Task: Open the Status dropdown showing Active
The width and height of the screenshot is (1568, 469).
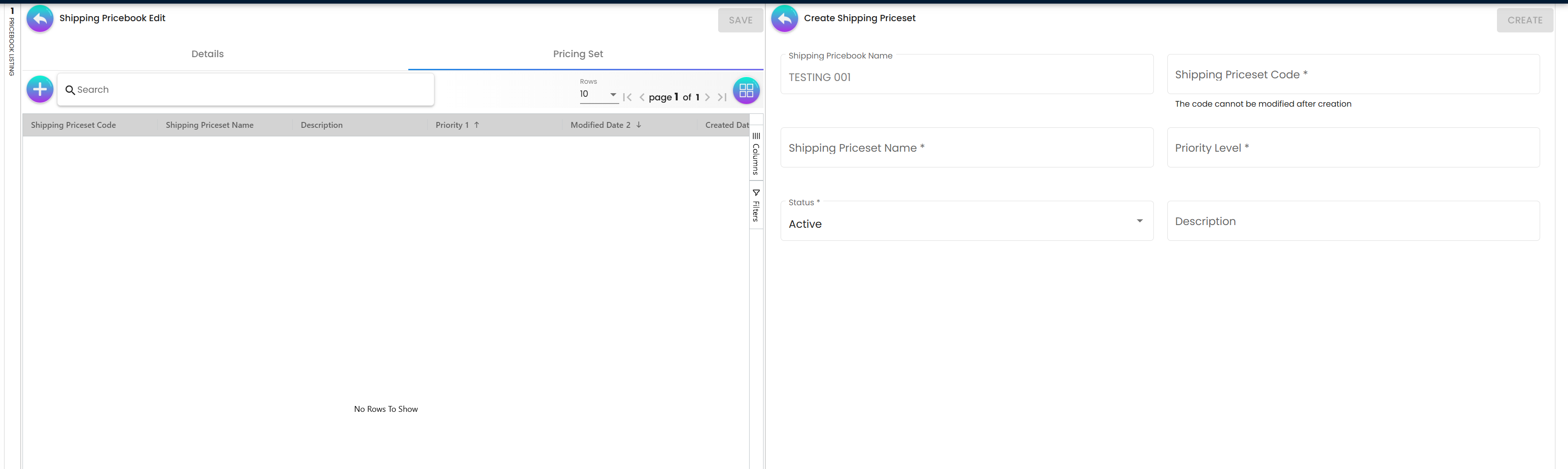Action: (967, 223)
